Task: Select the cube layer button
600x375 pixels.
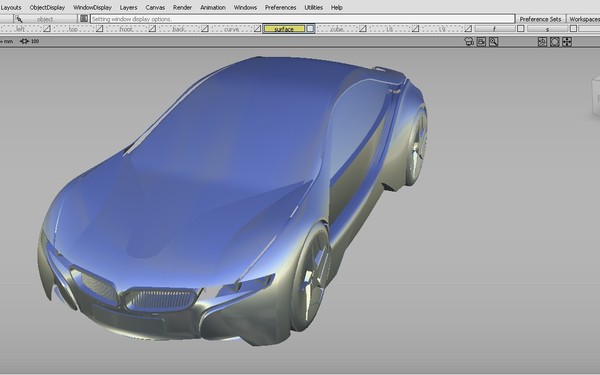Action: pos(337,29)
